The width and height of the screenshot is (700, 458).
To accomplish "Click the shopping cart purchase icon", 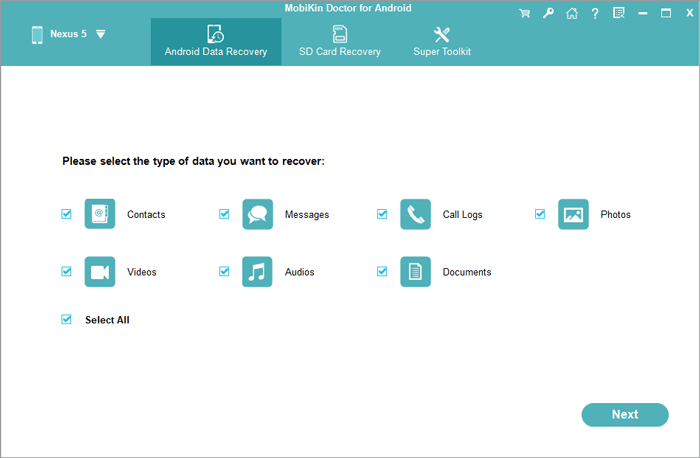I will 525,13.
